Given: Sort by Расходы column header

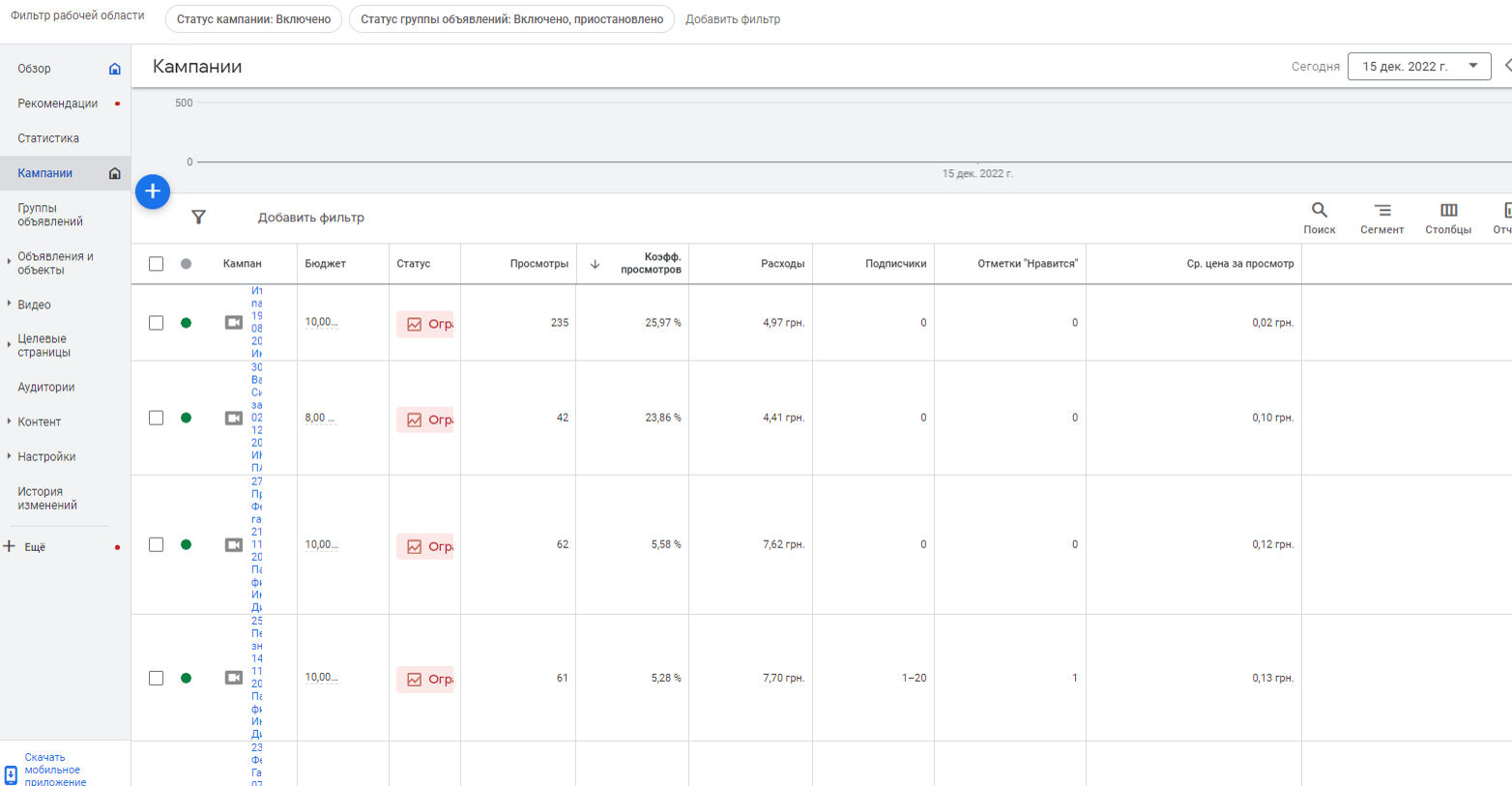Looking at the screenshot, I should pyautogui.click(x=782, y=264).
